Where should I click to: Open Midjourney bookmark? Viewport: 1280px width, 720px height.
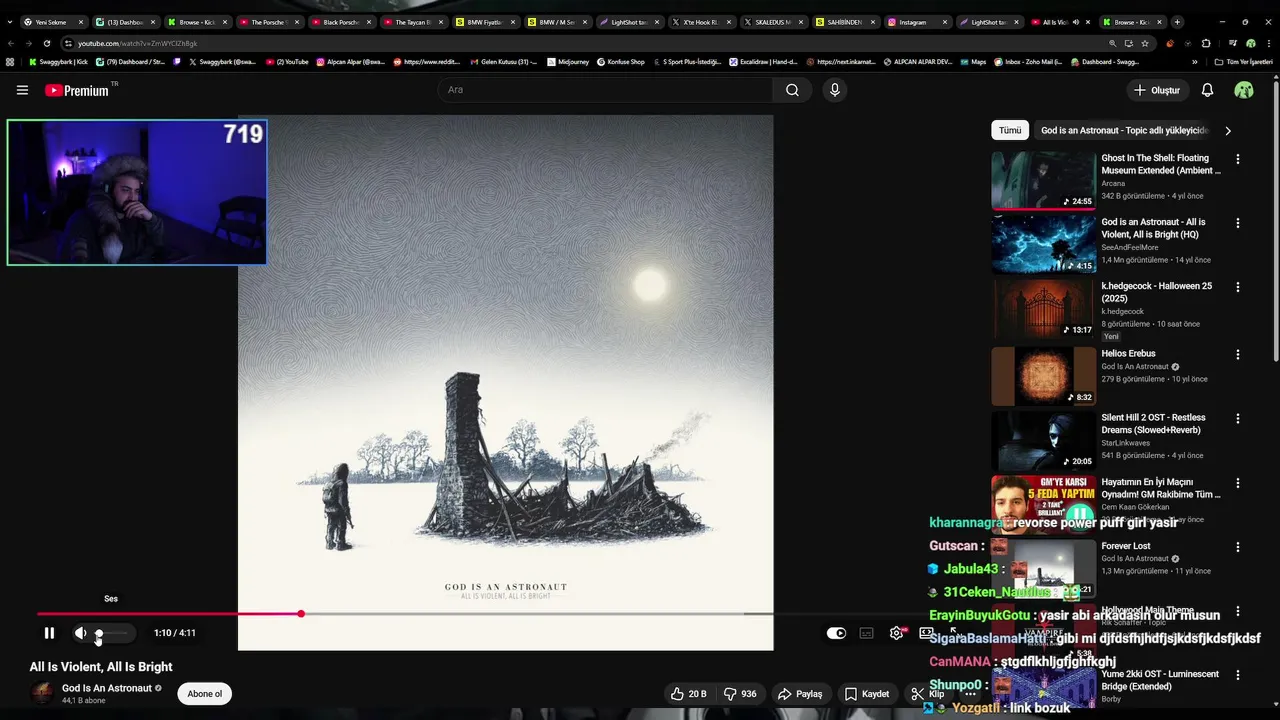click(566, 62)
